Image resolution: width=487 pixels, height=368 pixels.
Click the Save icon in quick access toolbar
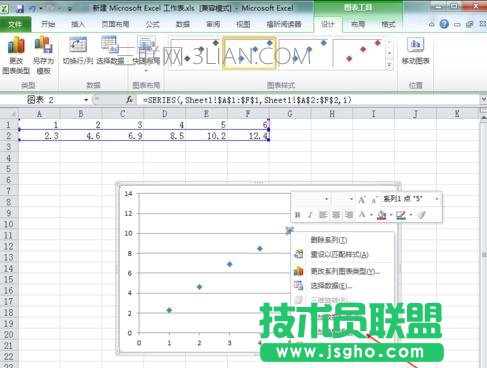point(20,8)
